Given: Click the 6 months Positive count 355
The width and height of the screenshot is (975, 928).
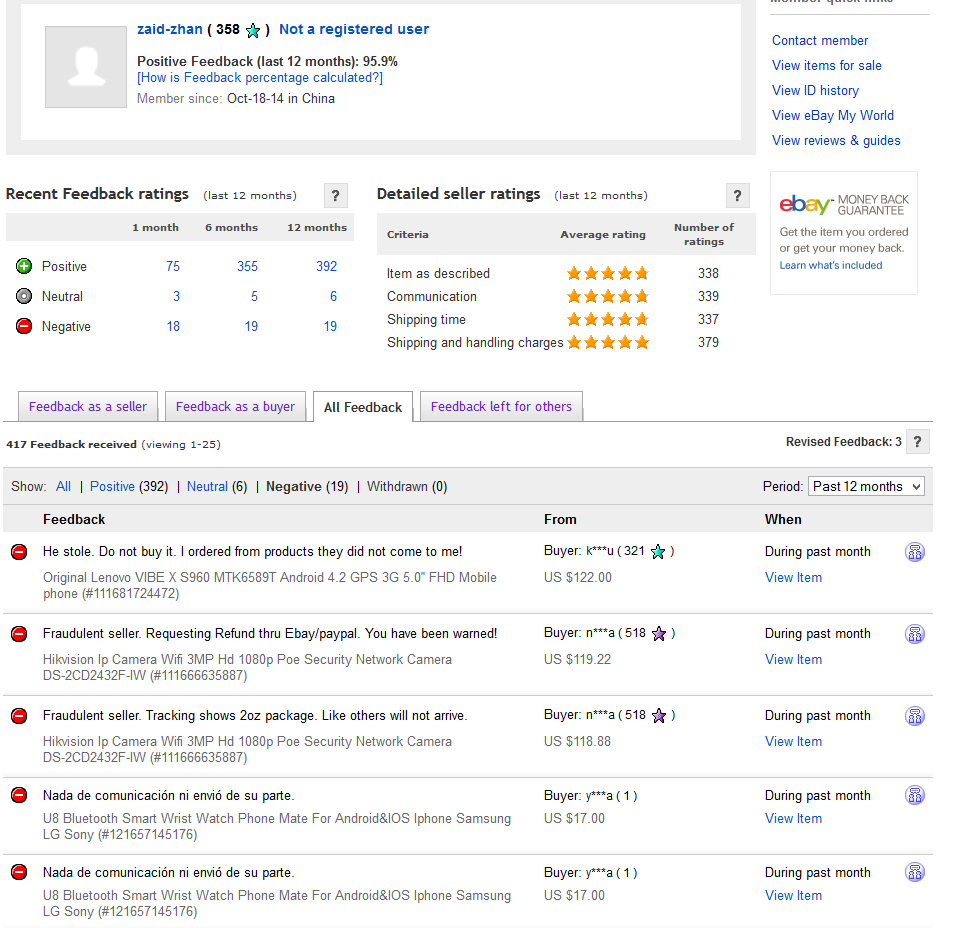Looking at the screenshot, I should click(x=247, y=266).
